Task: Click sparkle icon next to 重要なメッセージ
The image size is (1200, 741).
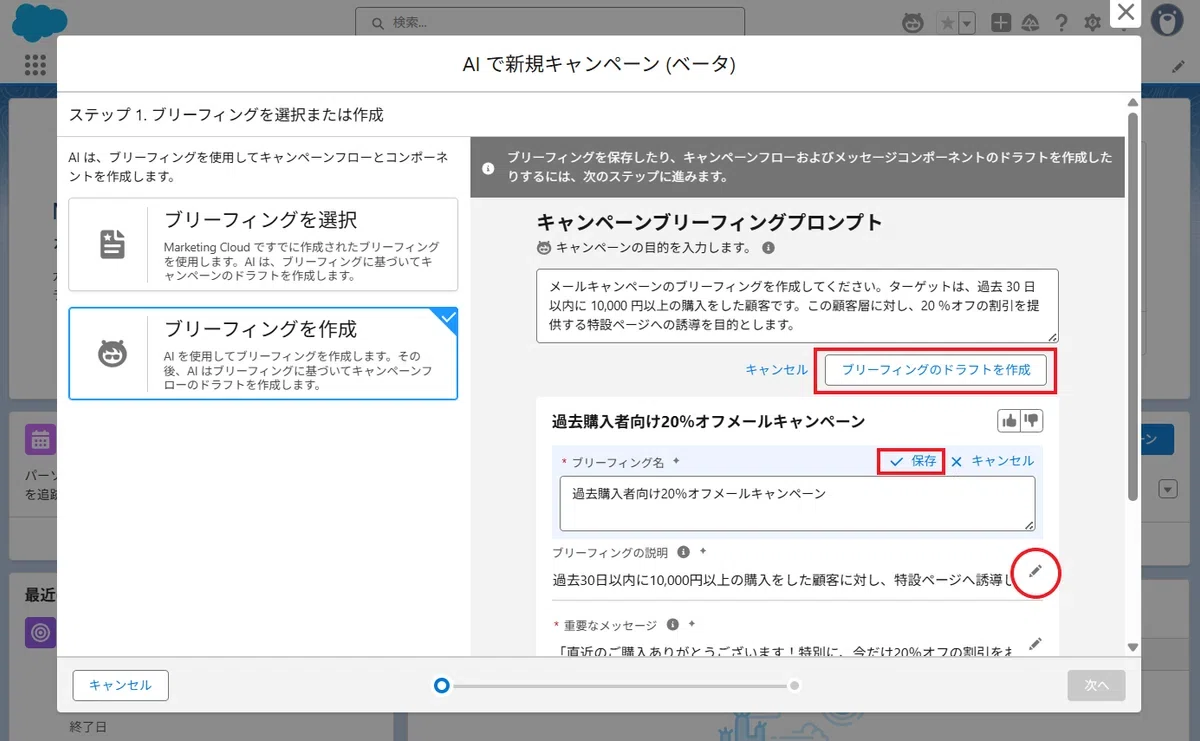Action: pos(692,624)
